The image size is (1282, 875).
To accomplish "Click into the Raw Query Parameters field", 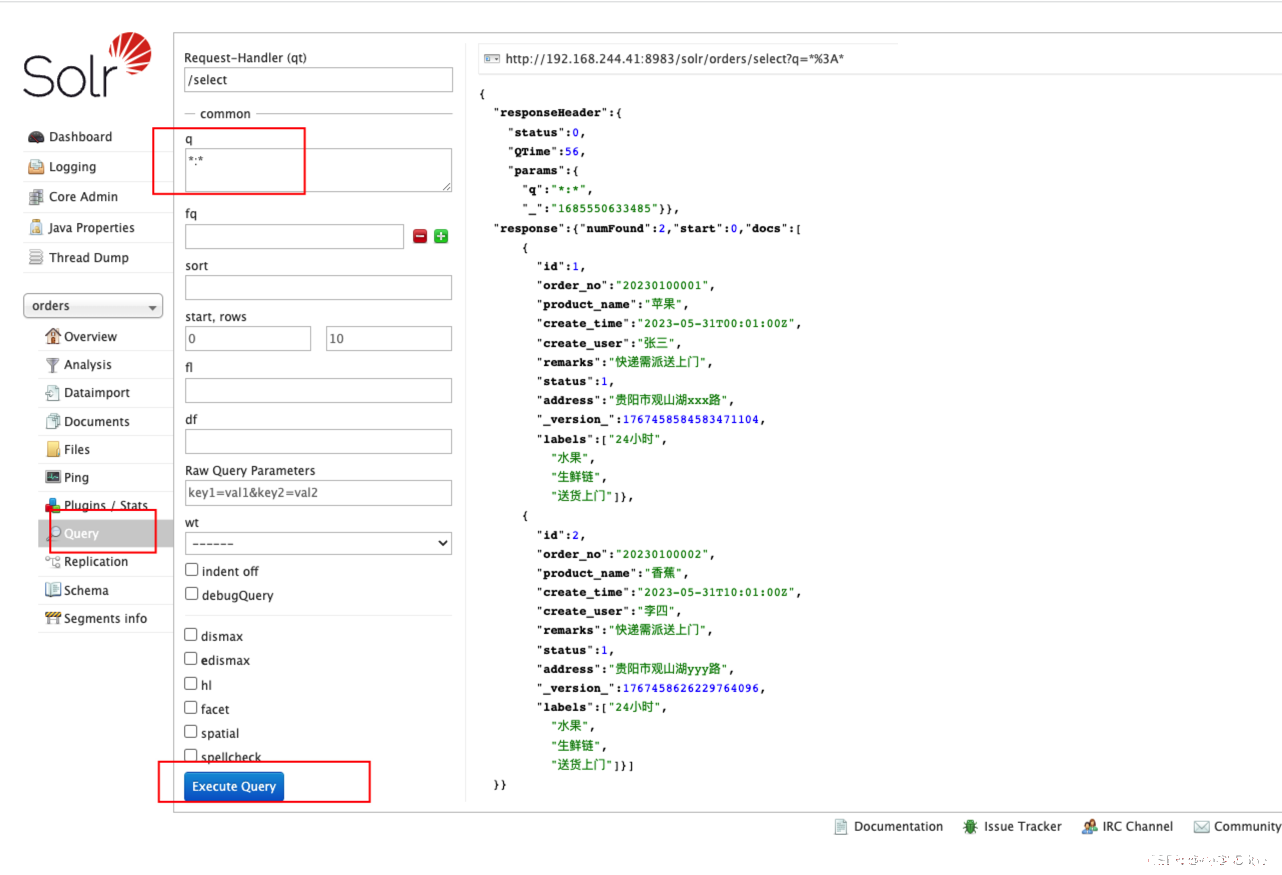I will (x=318, y=492).
